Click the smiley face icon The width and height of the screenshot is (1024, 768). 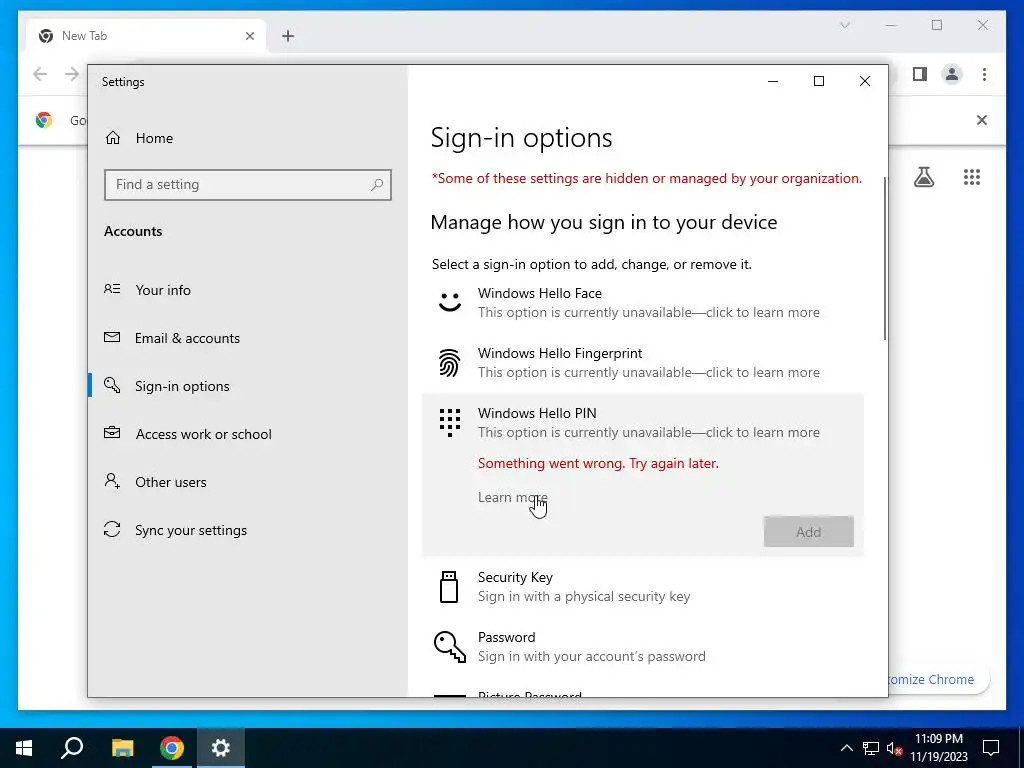pyautogui.click(x=449, y=302)
